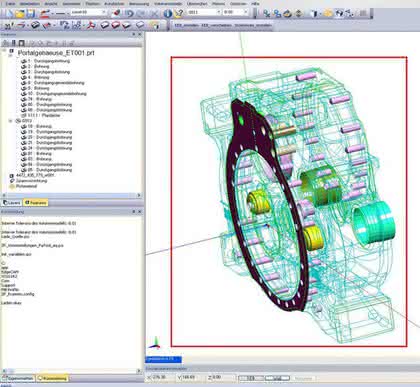Screen dimensions: 420x387
Task: Click the first tab in the toolbar tab strip
Action: click(x=186, y=25)
